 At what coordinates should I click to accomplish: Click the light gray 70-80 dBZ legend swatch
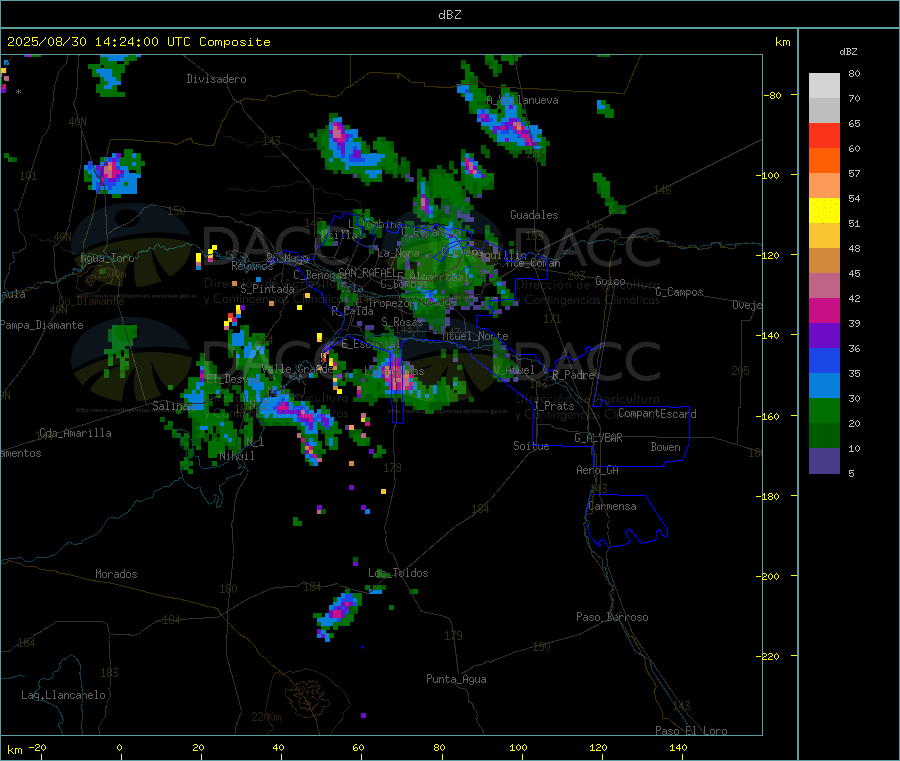(824, 86)
